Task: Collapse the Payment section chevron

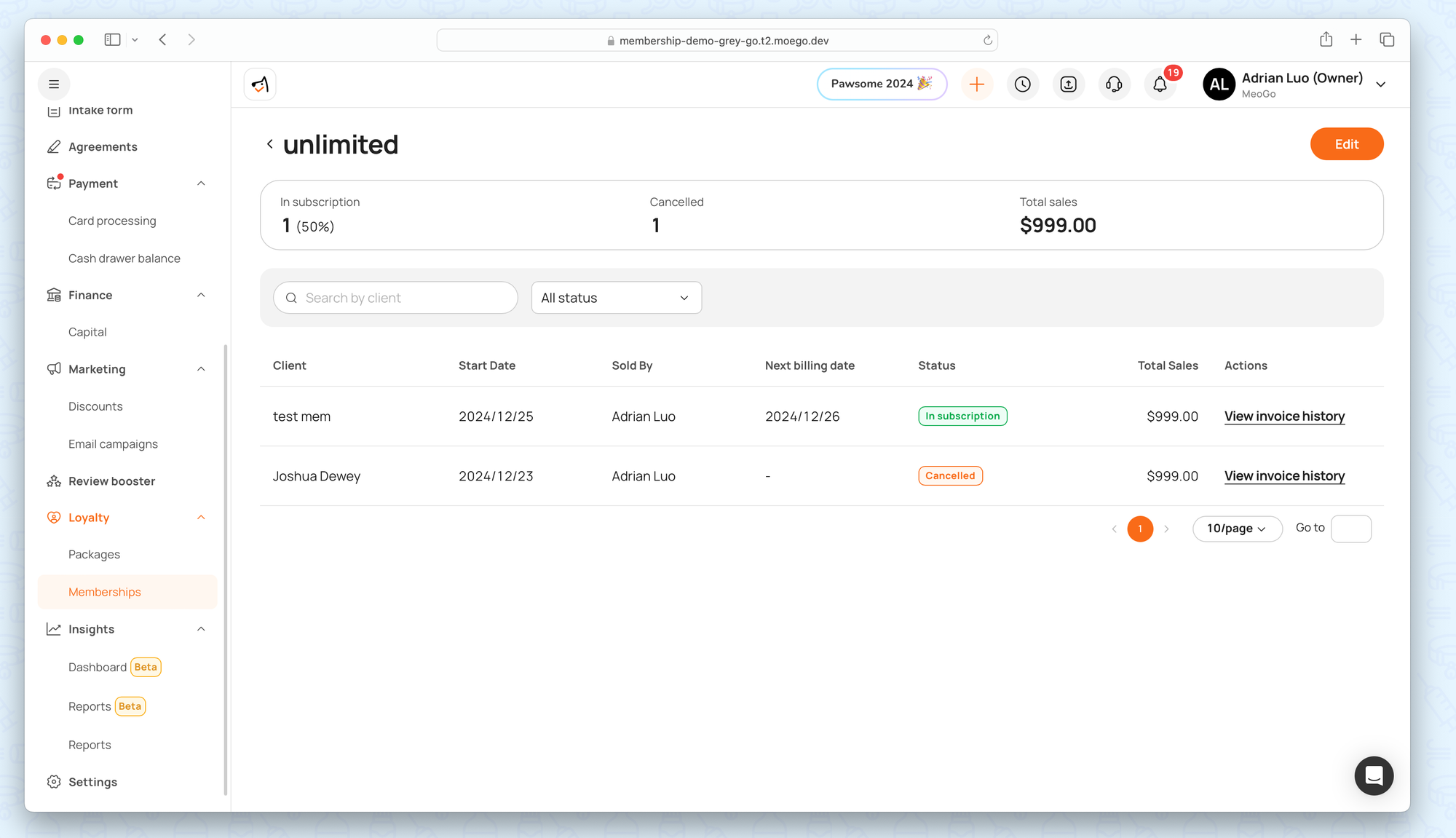Action: (201, 183)
